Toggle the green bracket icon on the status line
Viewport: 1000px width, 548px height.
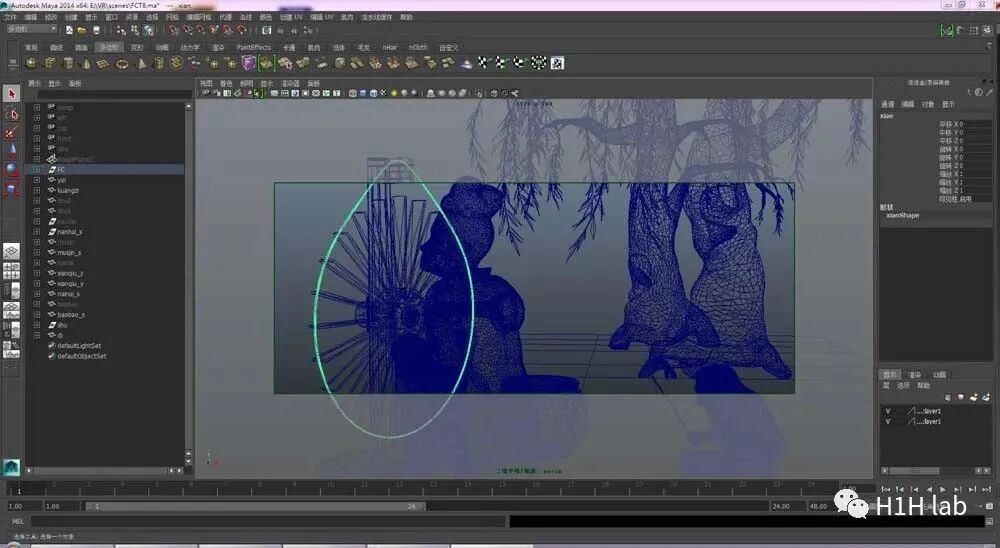[947, 30]
